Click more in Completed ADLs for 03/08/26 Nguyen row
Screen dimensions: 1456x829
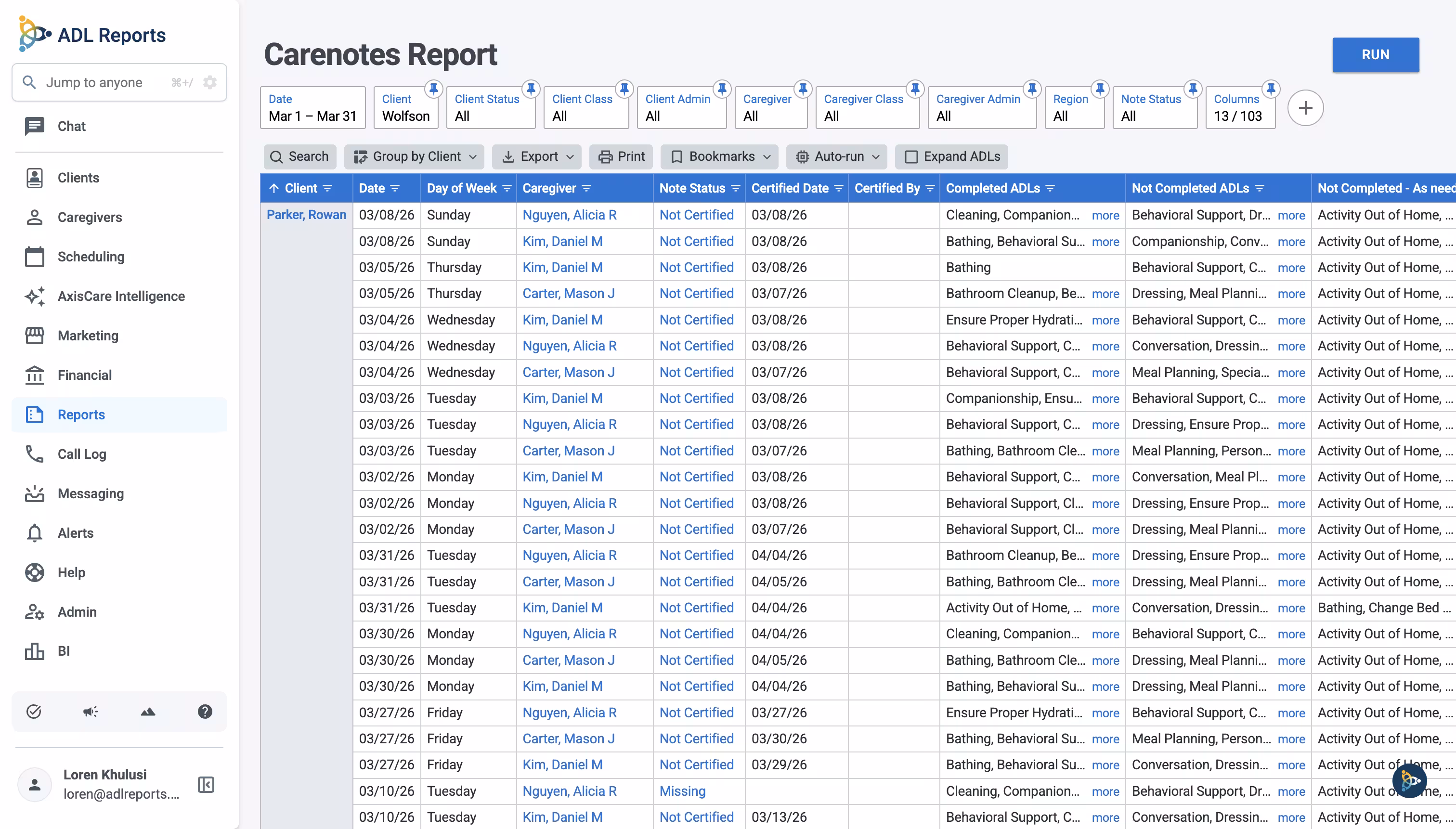point(1105,215)
